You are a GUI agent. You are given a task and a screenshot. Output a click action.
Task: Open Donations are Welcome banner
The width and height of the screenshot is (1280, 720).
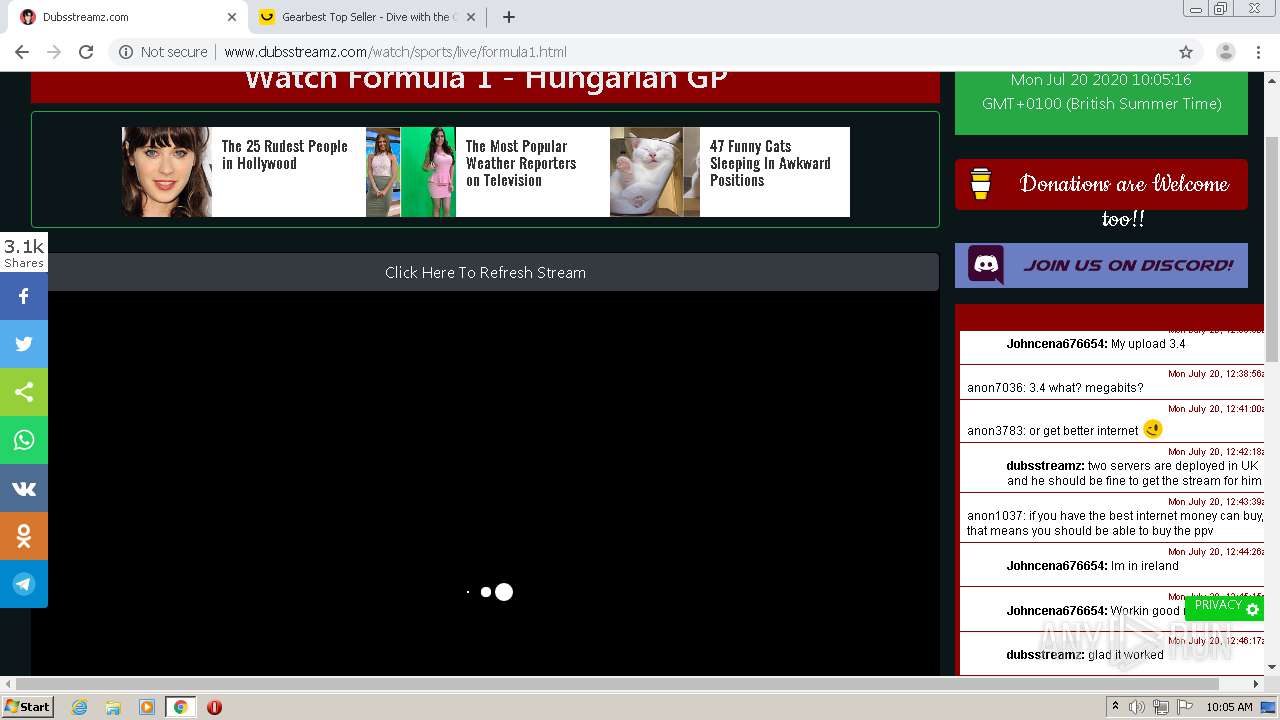pyautogui.click(x=1101, y=184)
